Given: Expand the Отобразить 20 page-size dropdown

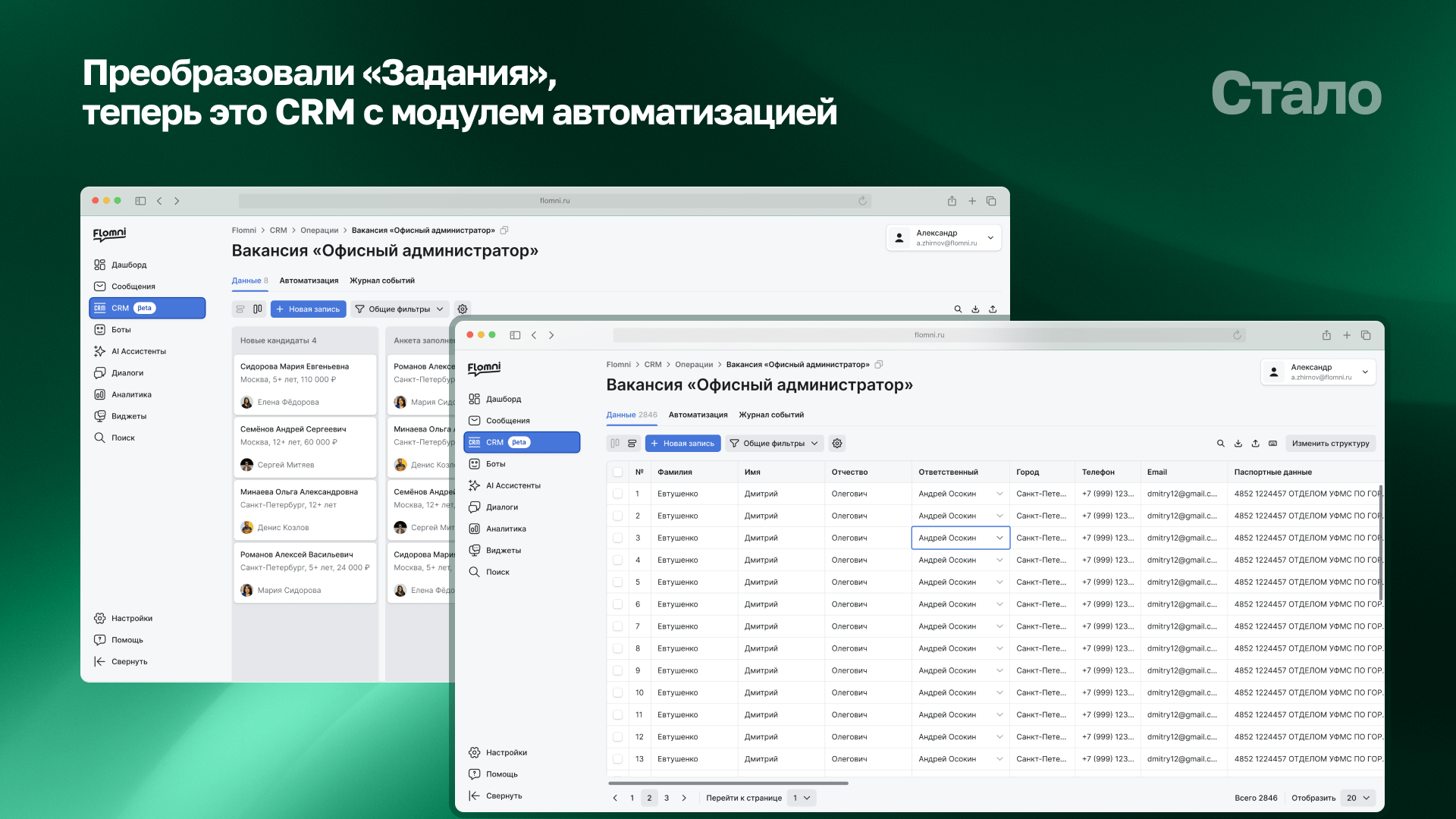Looking at the screenshot, I should click(1357, 798).
